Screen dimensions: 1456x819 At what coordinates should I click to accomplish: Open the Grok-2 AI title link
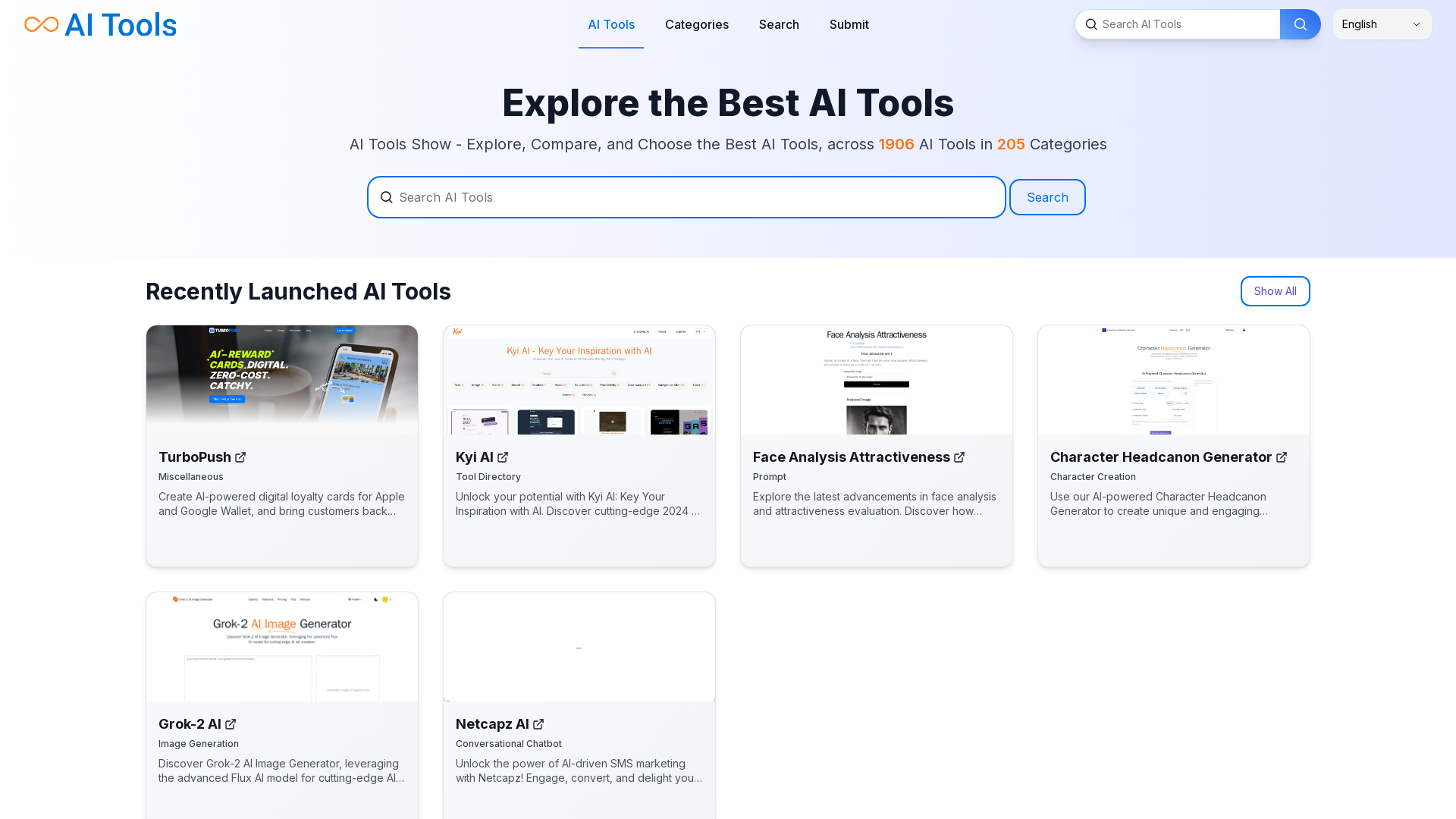pyautogui.click(x=190, y=724)
